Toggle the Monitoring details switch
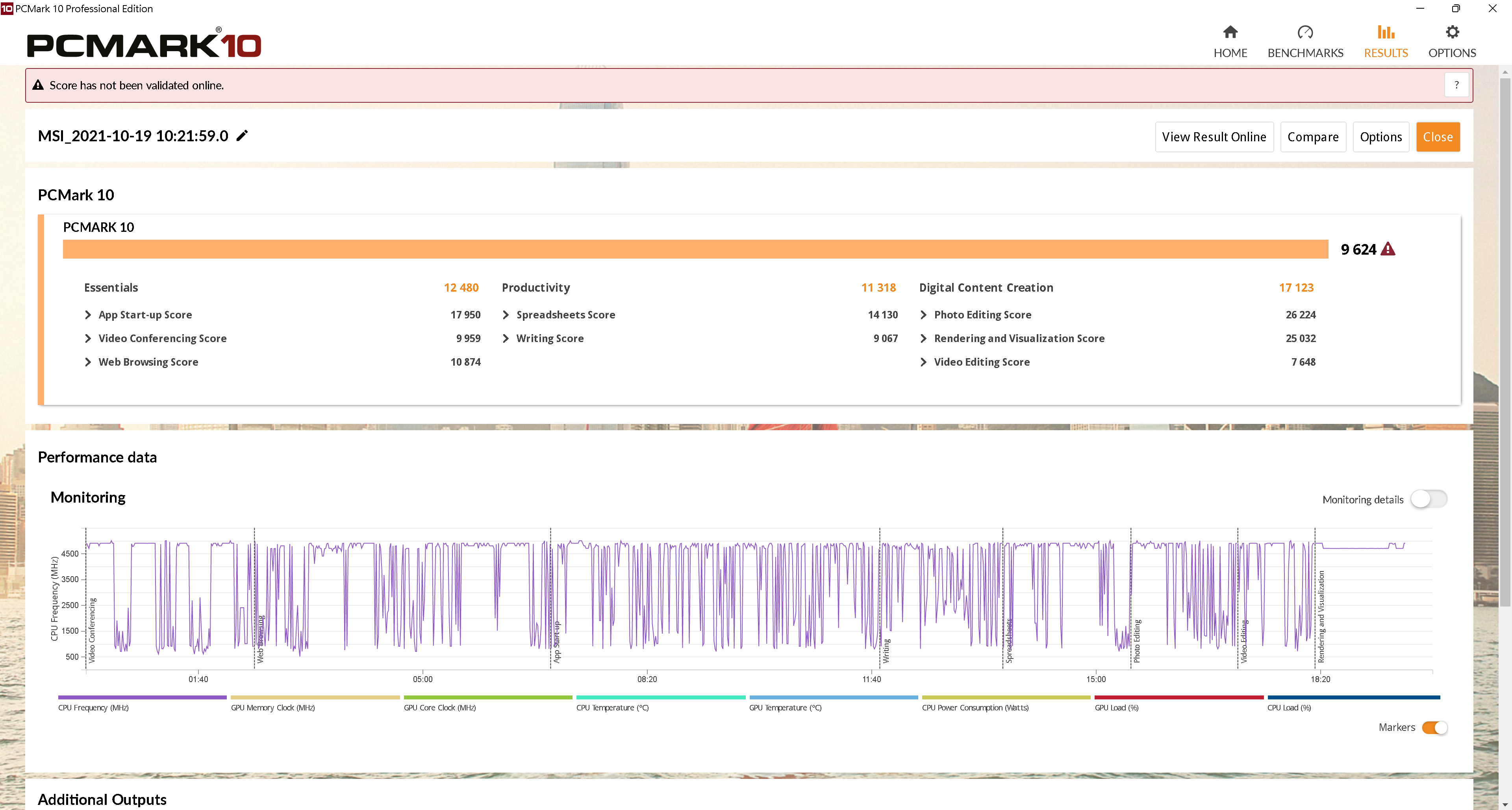 point(1429,499)
